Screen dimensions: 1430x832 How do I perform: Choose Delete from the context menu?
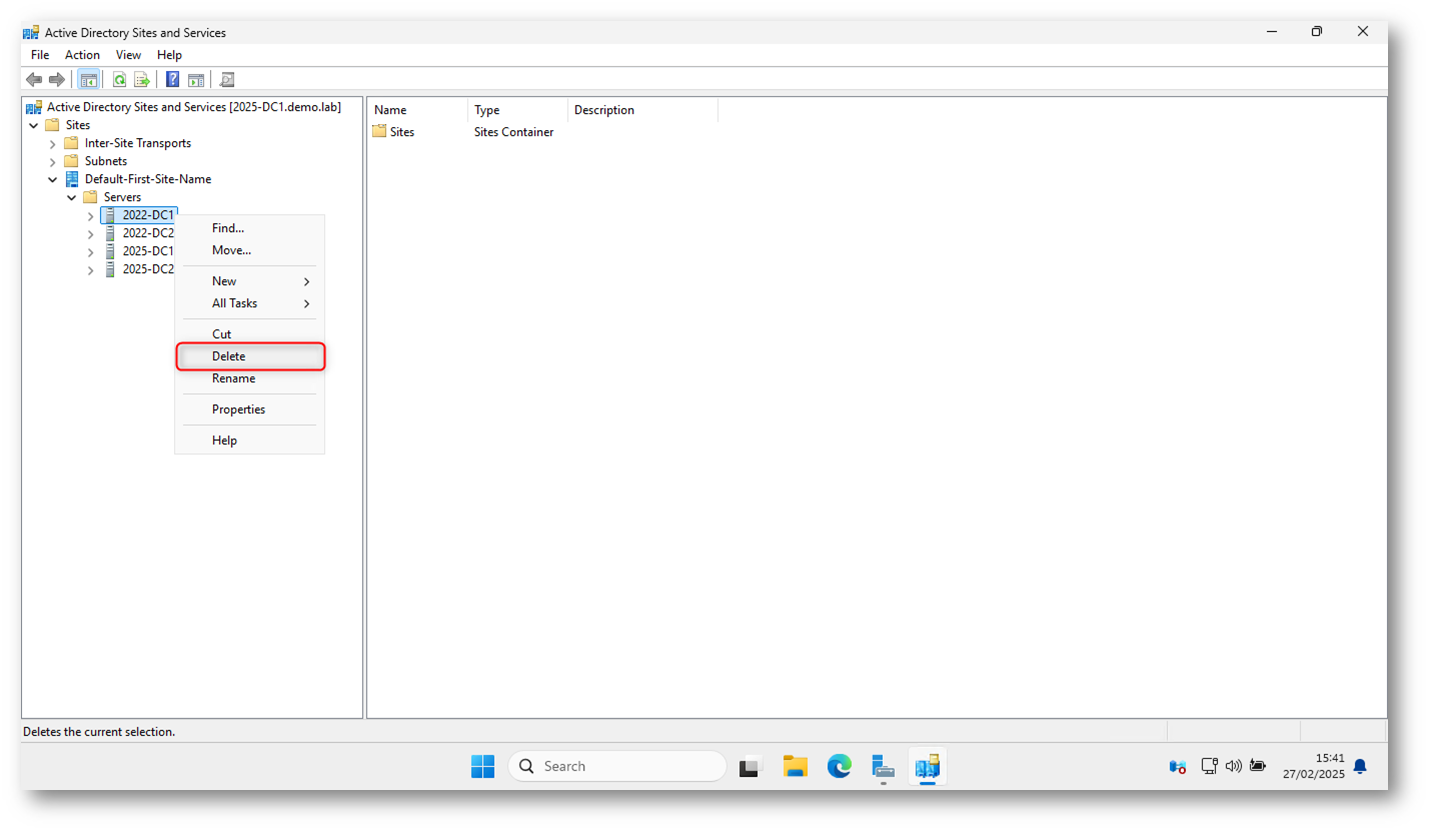tap(250, 356)
